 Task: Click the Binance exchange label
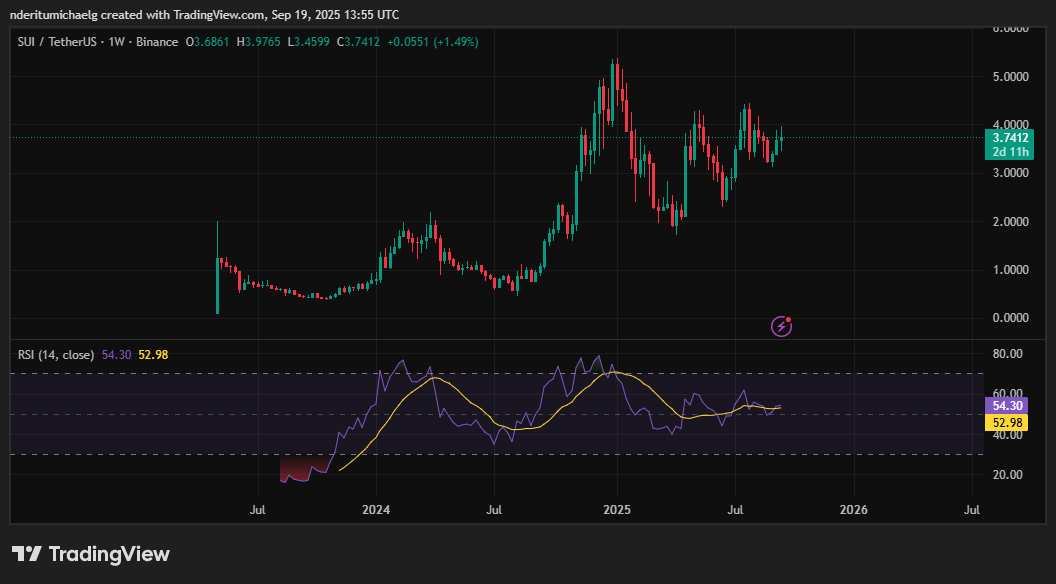(157, 42)
